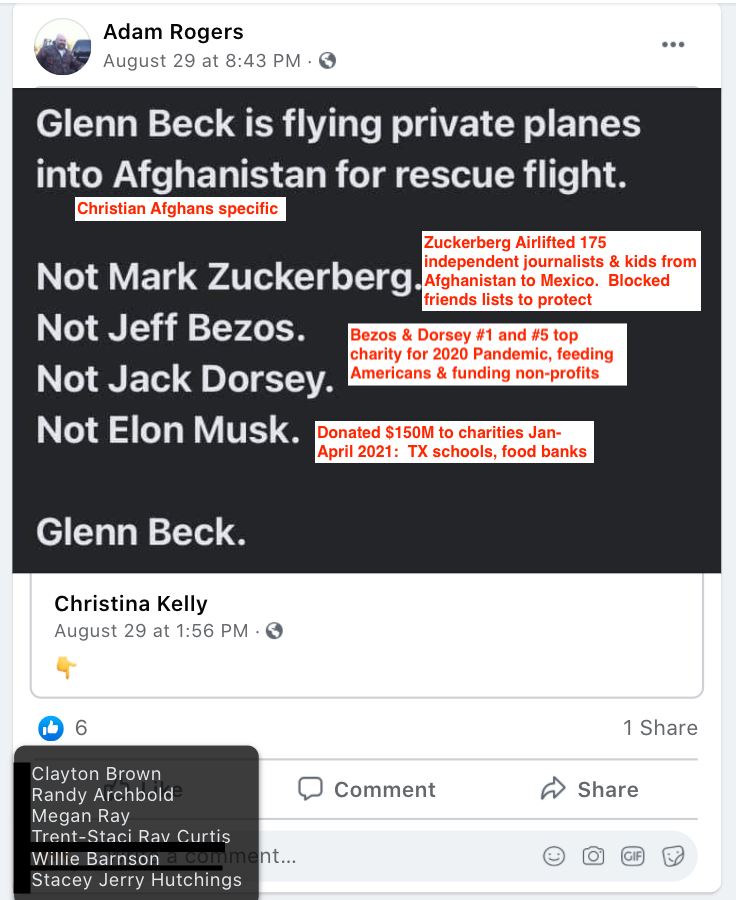Open Adam Rogers' profile name link
This screenshot has height=900, width=736.
[173, 33]
